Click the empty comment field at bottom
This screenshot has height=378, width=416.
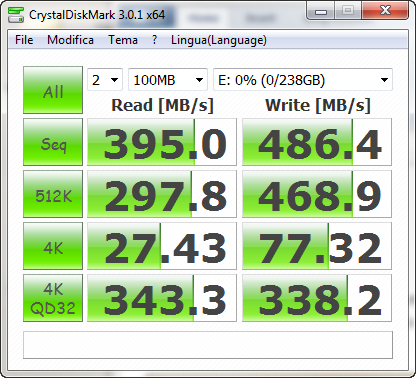pos(208,345)
